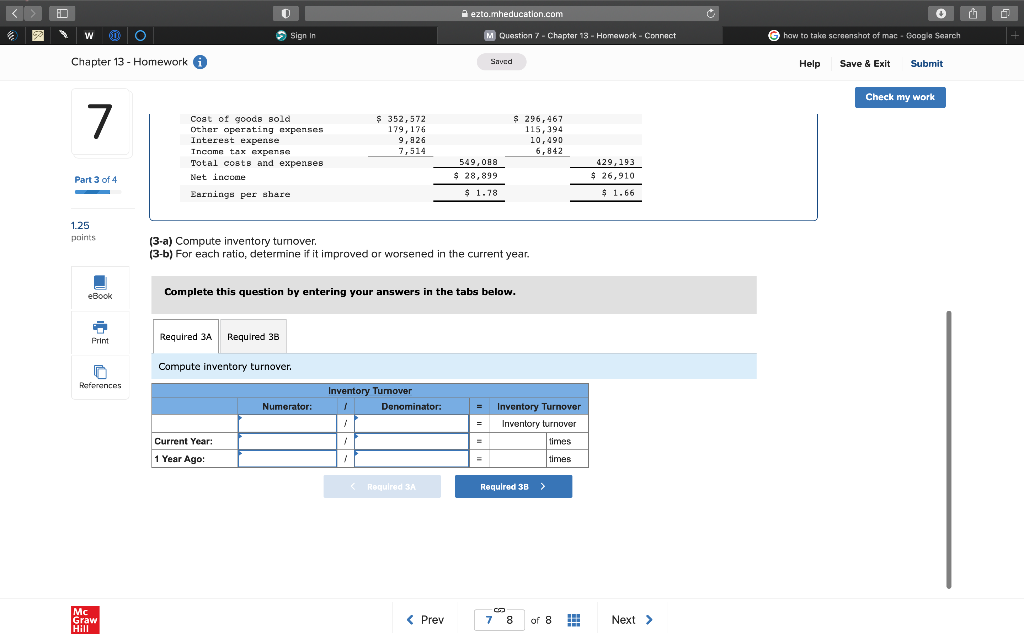The height and width of the screenshot is (640, 1024).
Task: Click the 1 Year Ago denominator field
Action: [411, 459]
